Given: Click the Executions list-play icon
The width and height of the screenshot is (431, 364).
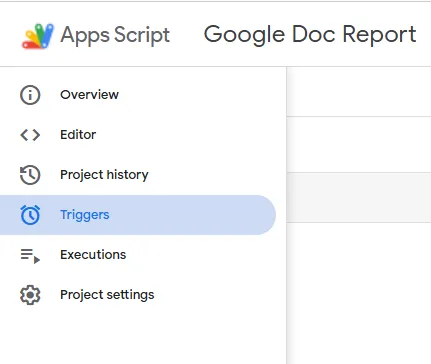Looking at the screenshot, I should tap(30, 256).
